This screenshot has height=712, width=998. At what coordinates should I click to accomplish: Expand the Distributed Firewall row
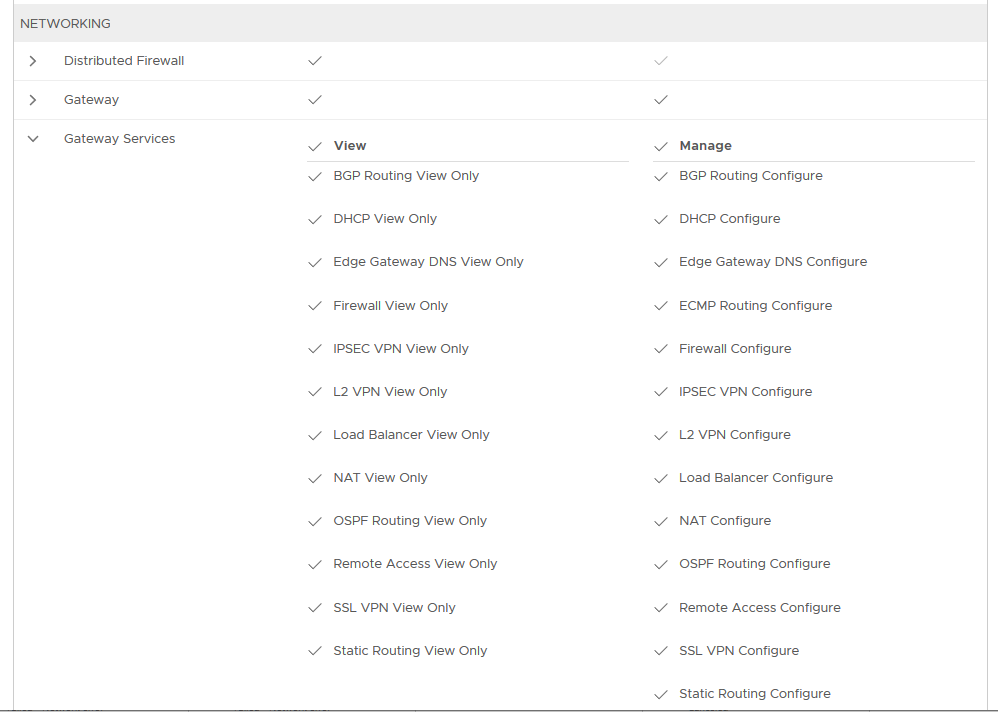(33, 61)
